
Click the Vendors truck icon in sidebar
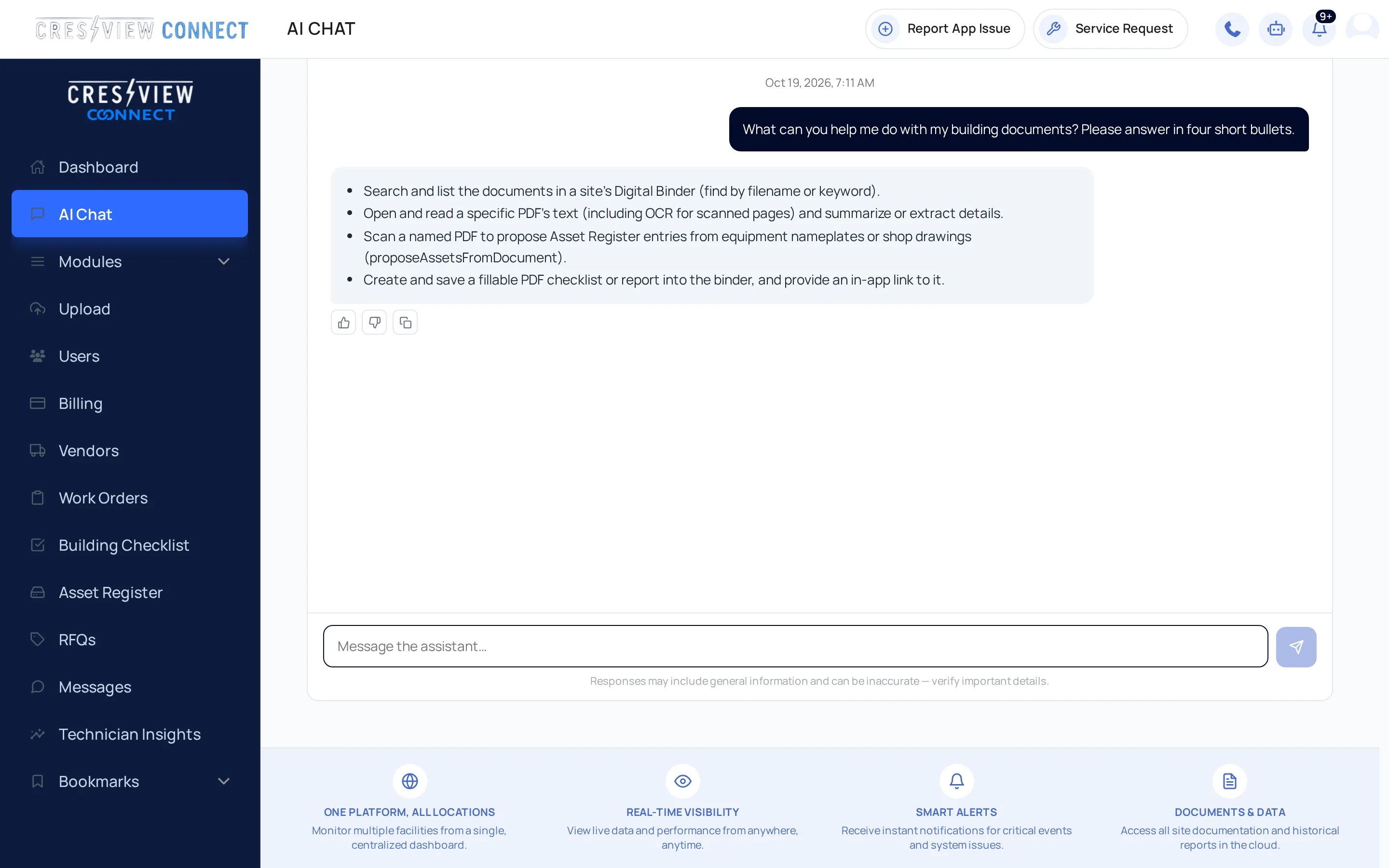[37, 451]
